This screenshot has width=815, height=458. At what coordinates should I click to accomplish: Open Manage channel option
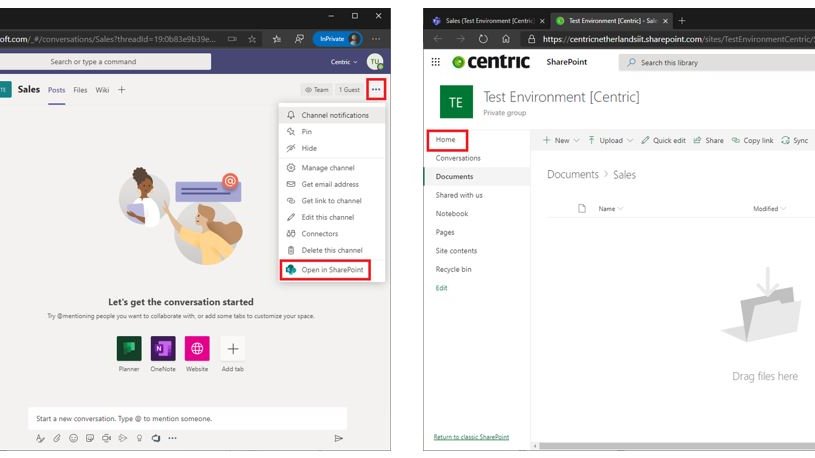point(332,168)
